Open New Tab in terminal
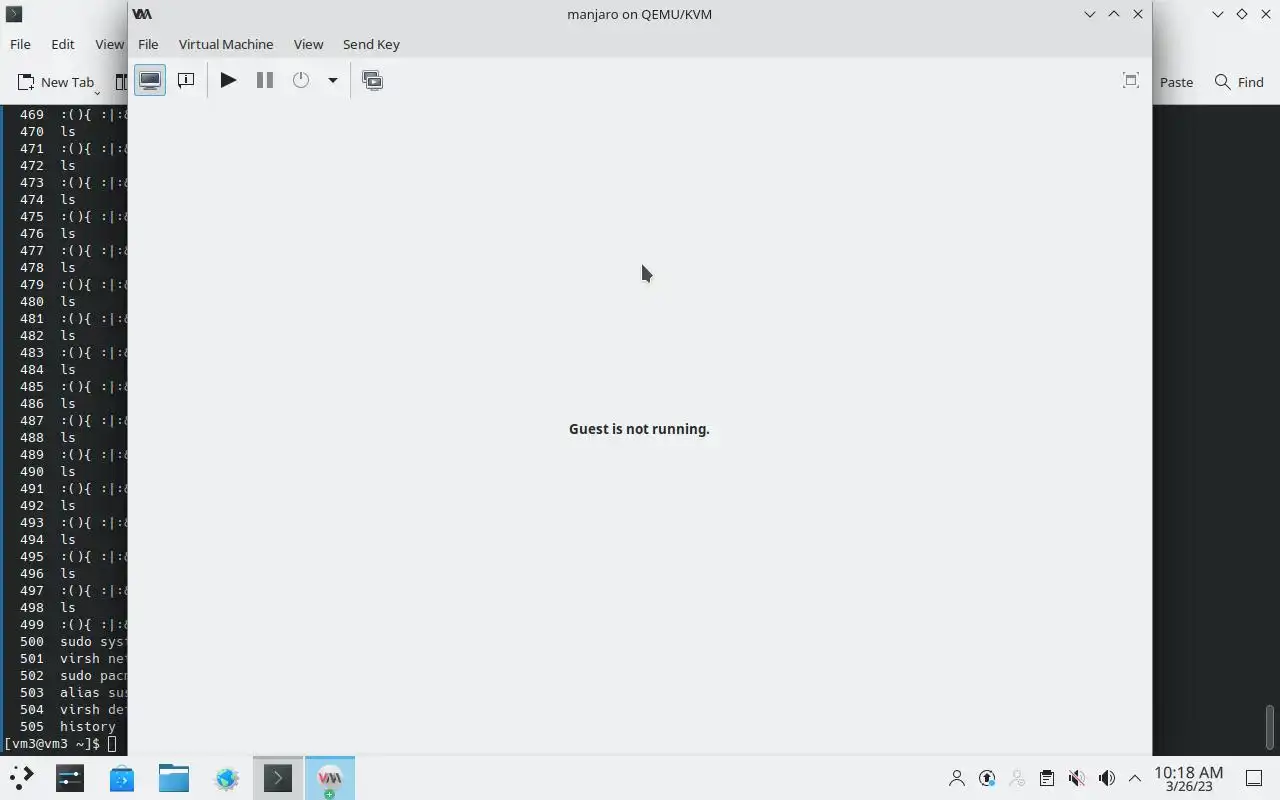 click(57, 82)
